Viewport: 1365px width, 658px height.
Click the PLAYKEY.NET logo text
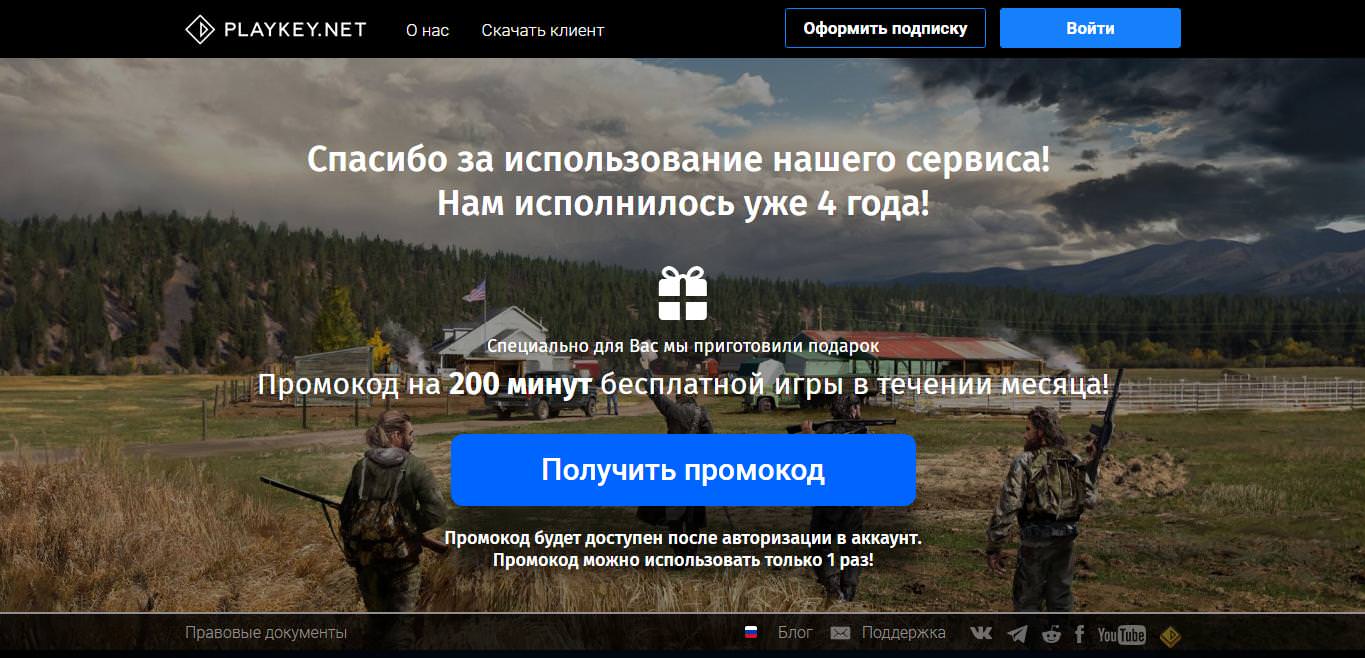[294, 30]
